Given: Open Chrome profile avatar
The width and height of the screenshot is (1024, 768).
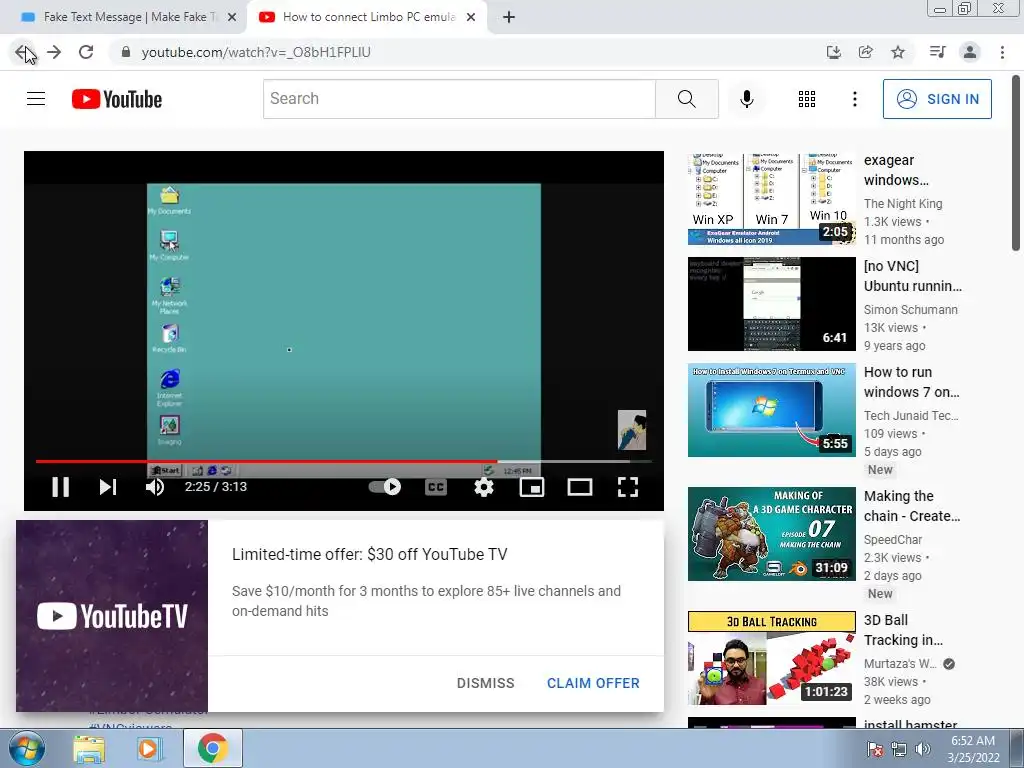Looking at the screenshot, I should (x=970, y=52).
